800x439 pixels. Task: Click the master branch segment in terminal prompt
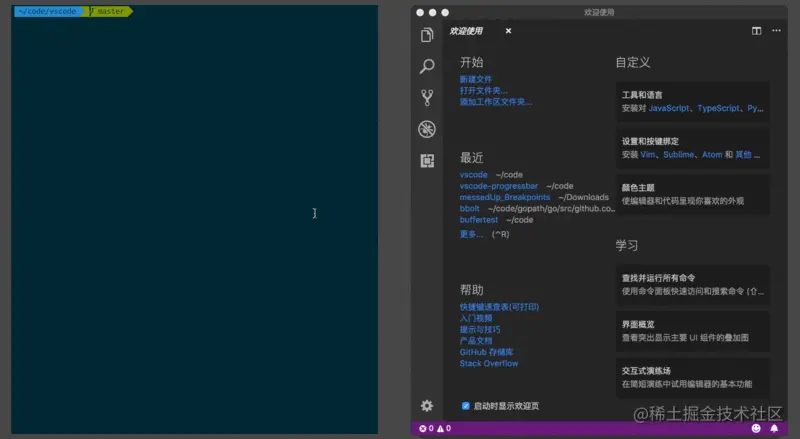point(108,11)
